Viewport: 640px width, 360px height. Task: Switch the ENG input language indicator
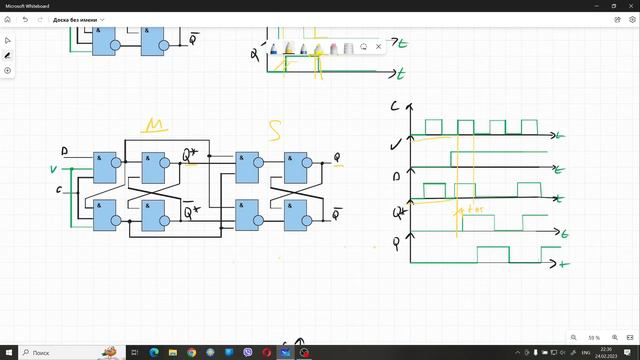[586, 353]
